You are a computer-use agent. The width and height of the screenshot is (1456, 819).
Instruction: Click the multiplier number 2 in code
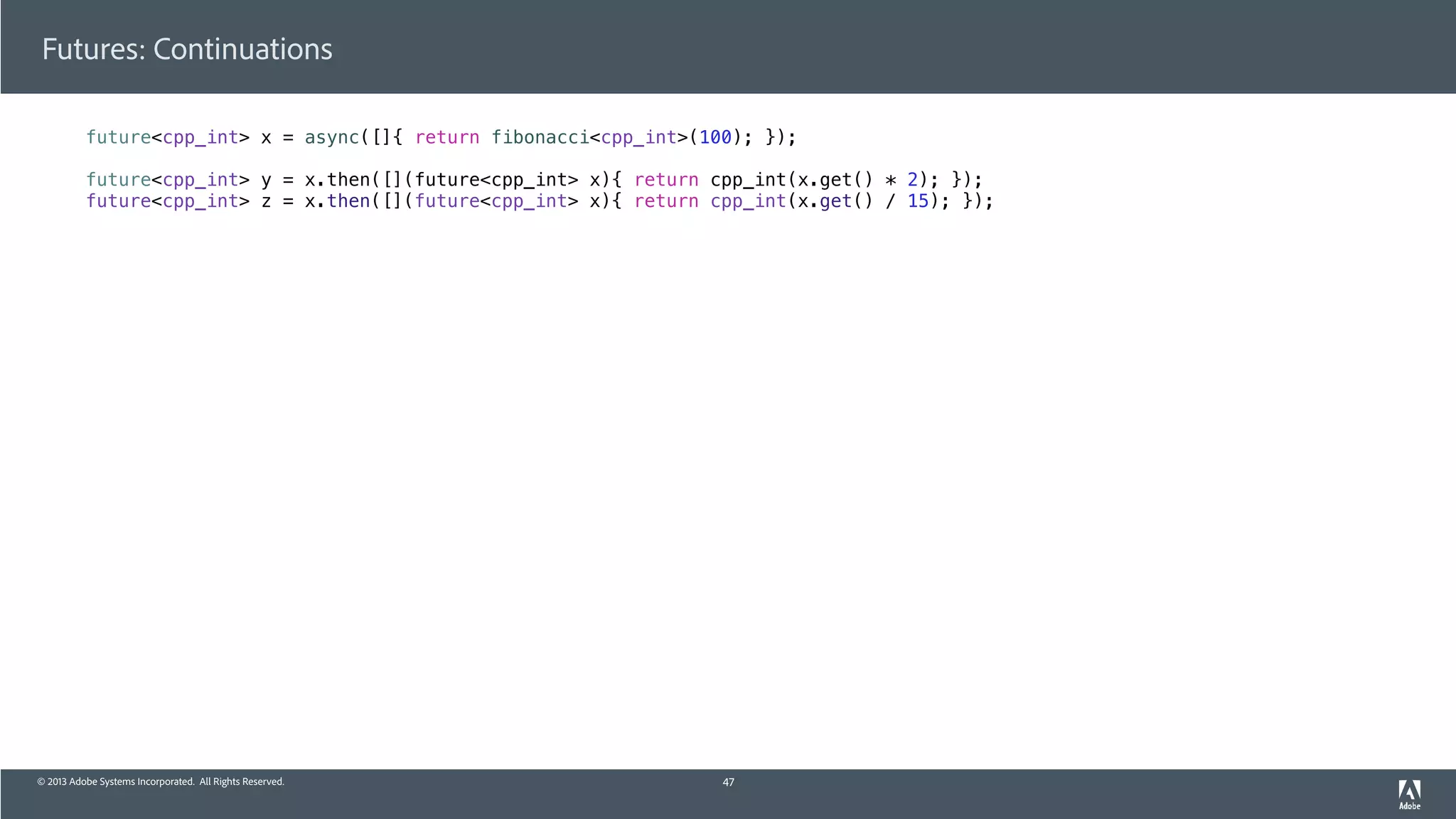(912, 180)
